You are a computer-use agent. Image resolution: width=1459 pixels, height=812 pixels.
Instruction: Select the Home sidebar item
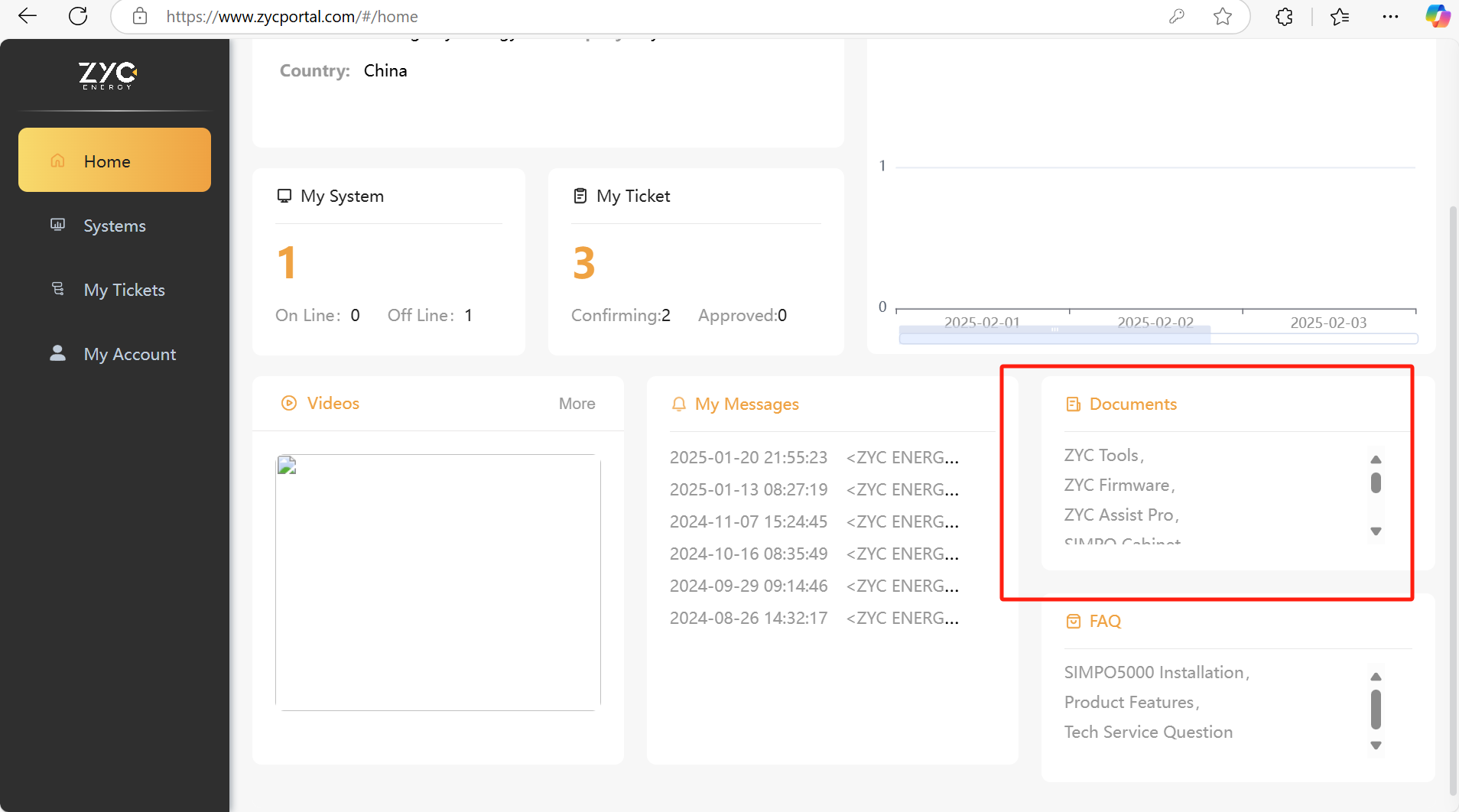coord(115,161)
